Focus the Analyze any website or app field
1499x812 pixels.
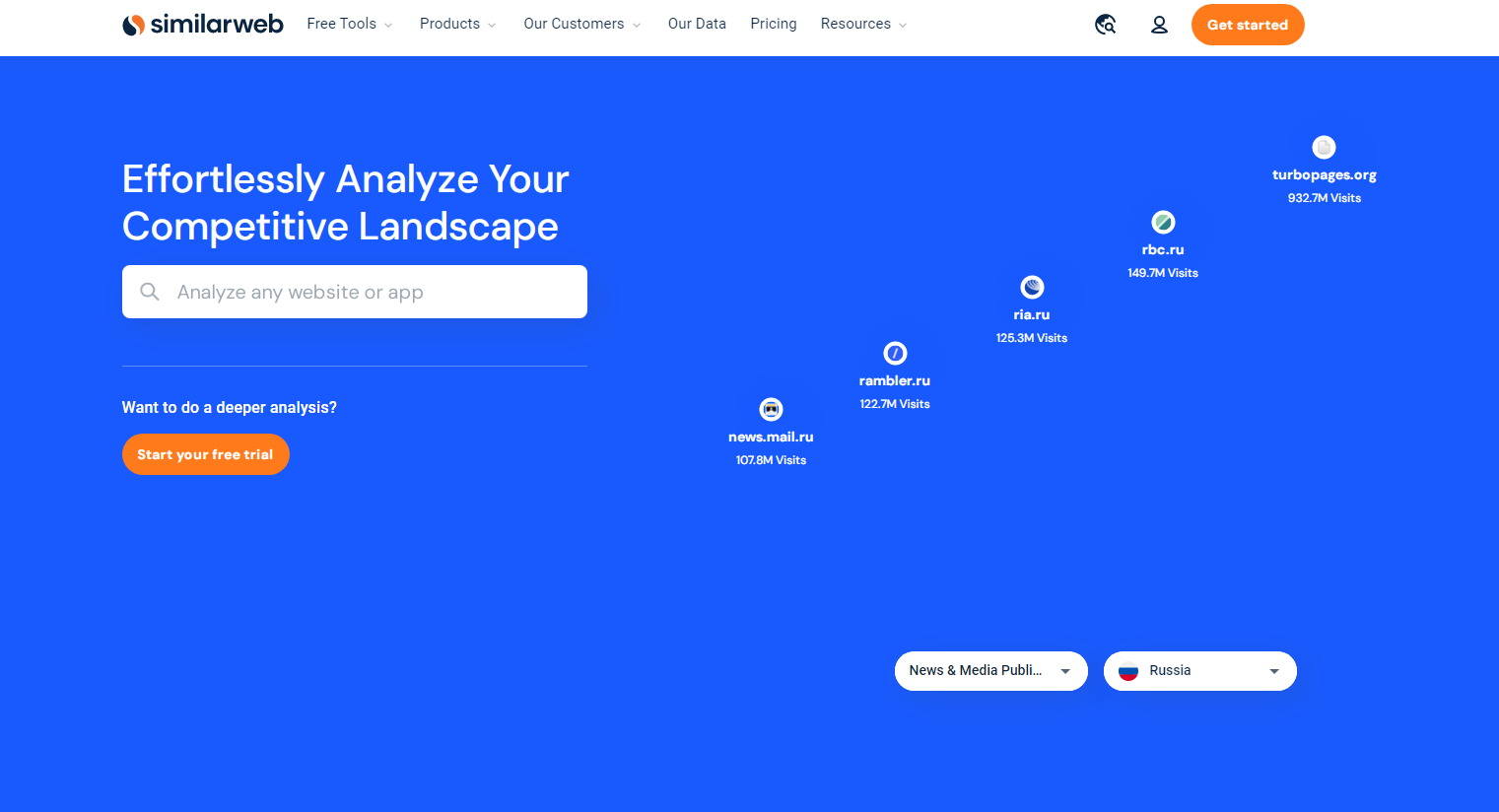point(355,292)
